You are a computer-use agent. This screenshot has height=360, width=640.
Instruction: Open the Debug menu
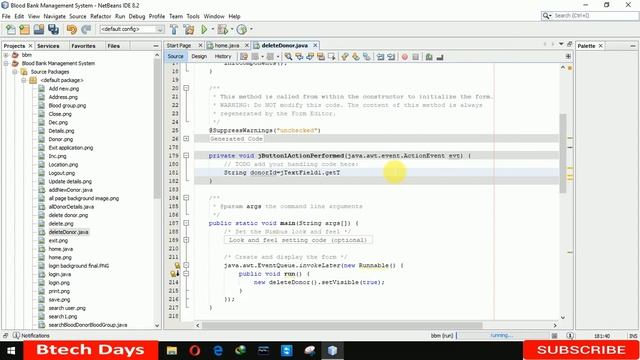(137, 16)
